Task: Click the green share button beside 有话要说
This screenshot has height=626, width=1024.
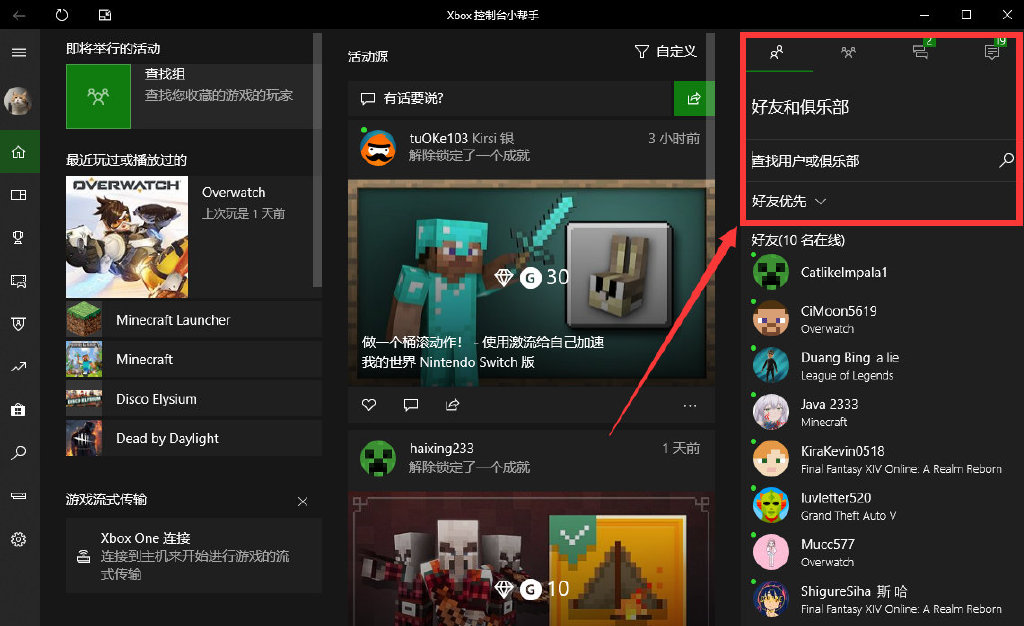Action: coord(694,99)
